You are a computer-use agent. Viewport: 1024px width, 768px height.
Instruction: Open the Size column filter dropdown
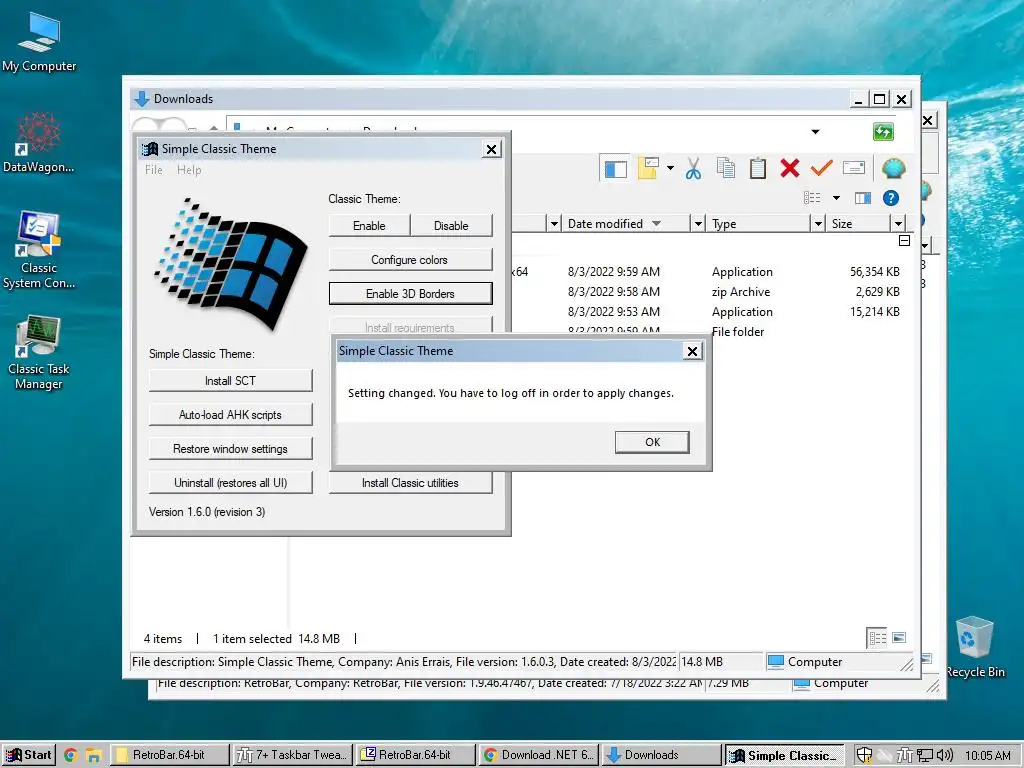click(898, 224)
